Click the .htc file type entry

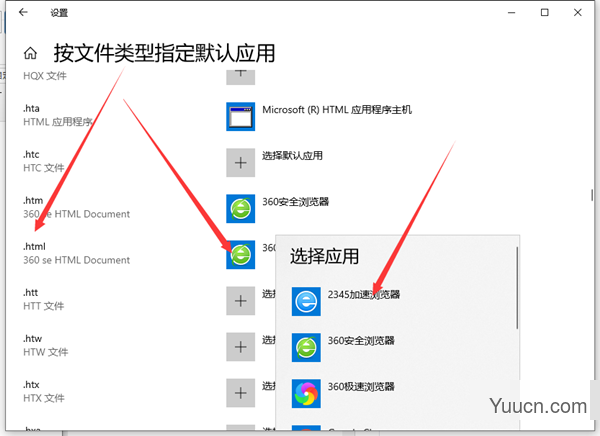coord(43,161)
